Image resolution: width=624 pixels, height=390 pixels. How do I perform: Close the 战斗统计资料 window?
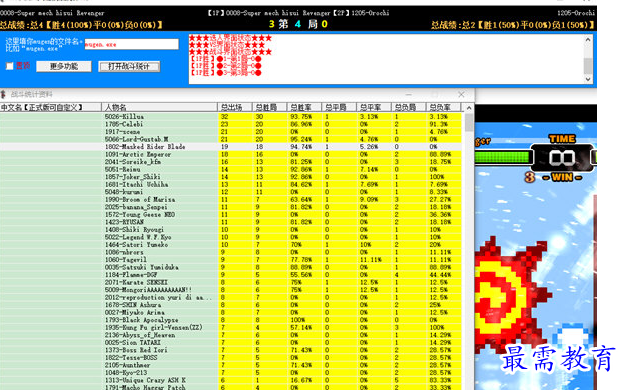tap(461, 94)
